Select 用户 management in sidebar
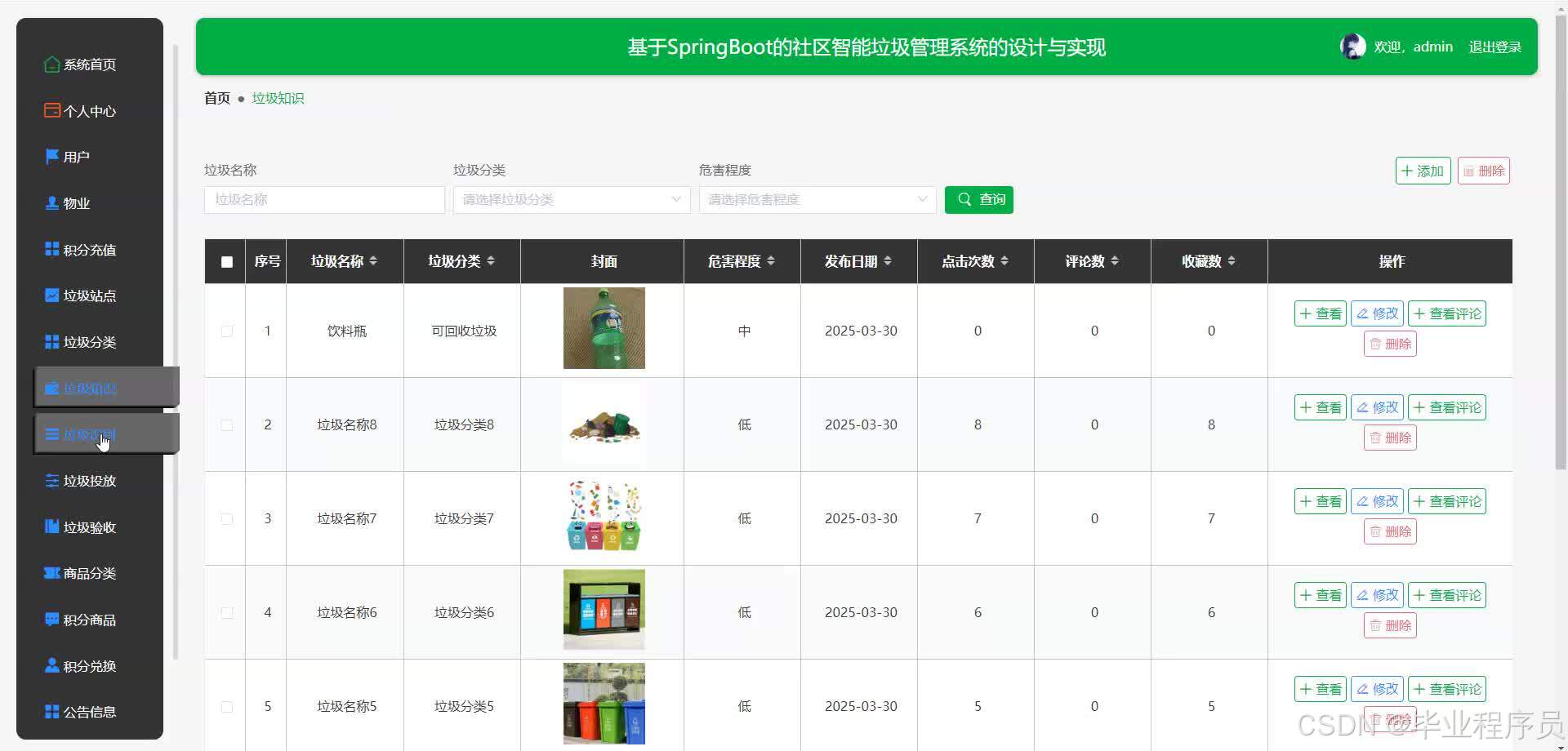Screen dimensions: 1568x751 coord(78,157)
